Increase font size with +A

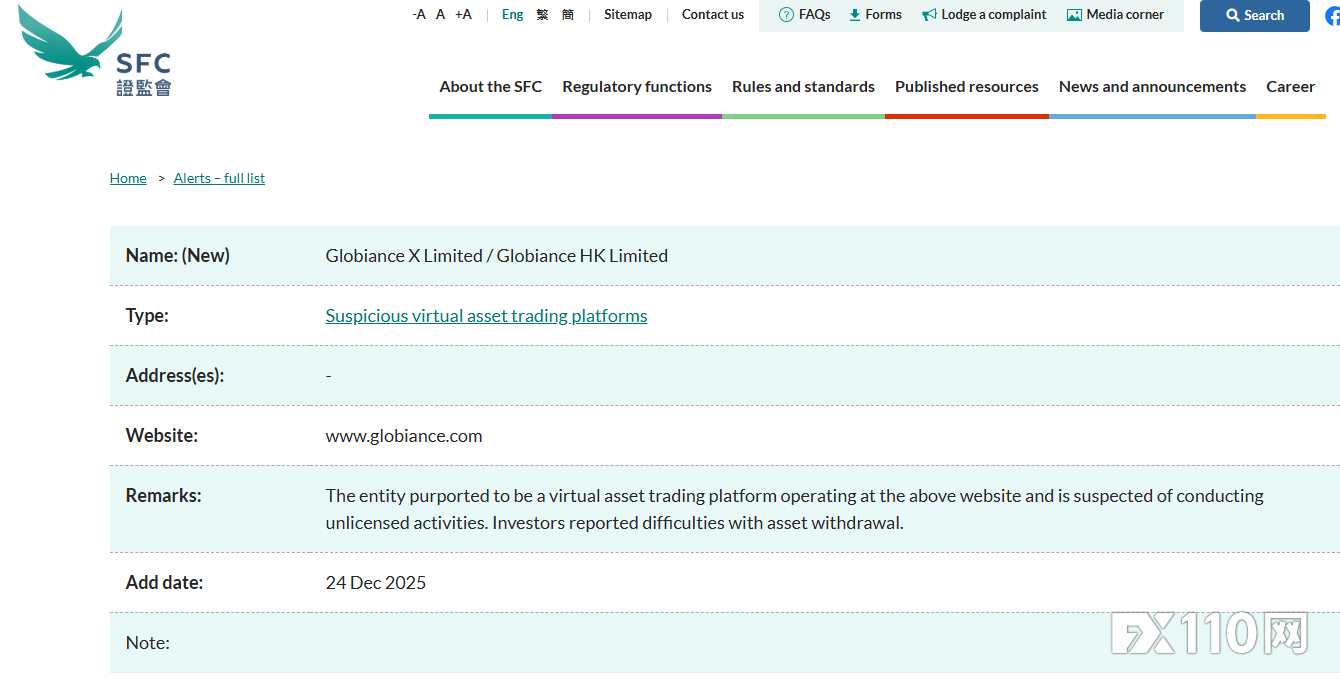[463, 15]
